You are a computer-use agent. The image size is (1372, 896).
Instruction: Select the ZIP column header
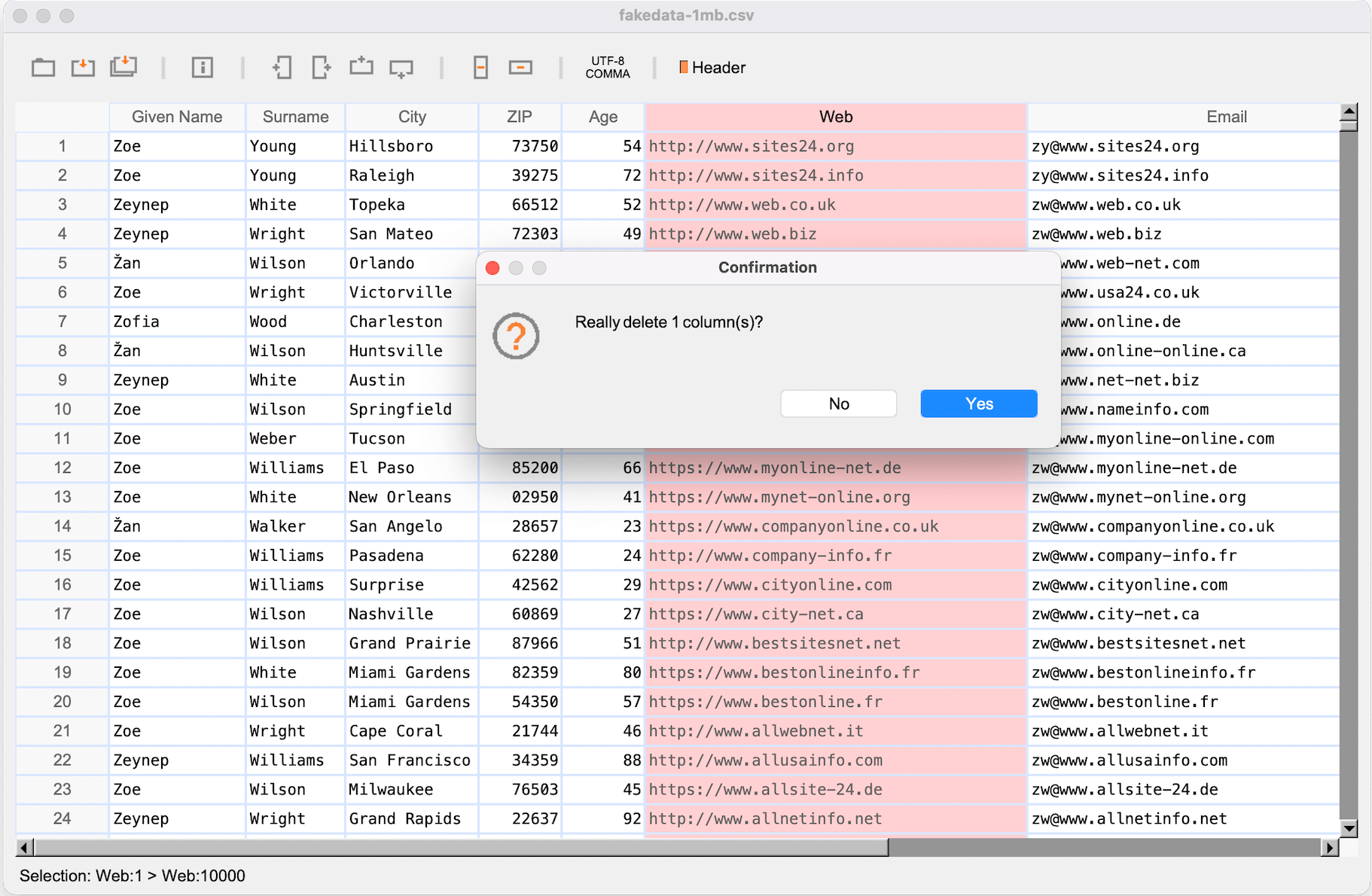pos(520,117)
